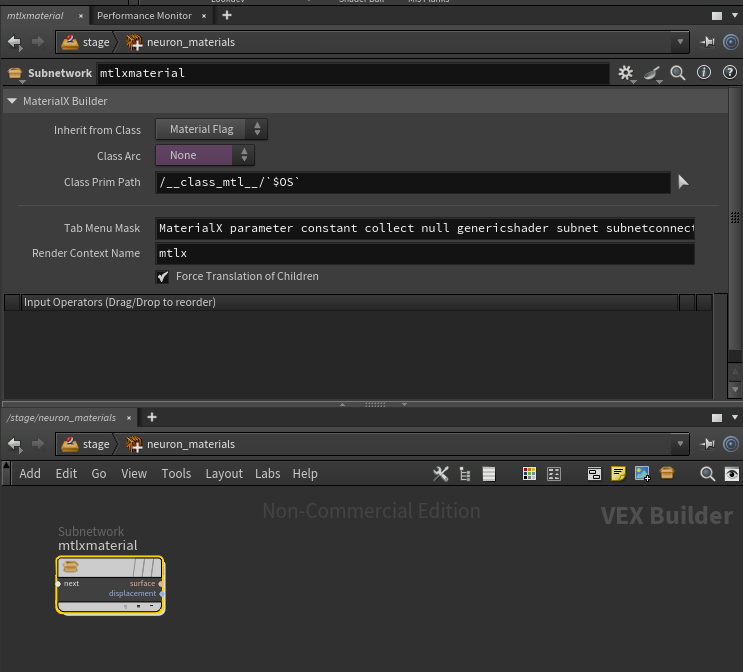This screenshot has height=672, width=743.
Task: Click the stage breadcrumb in the parameter pane path
Action: click(x=85, y=42)
